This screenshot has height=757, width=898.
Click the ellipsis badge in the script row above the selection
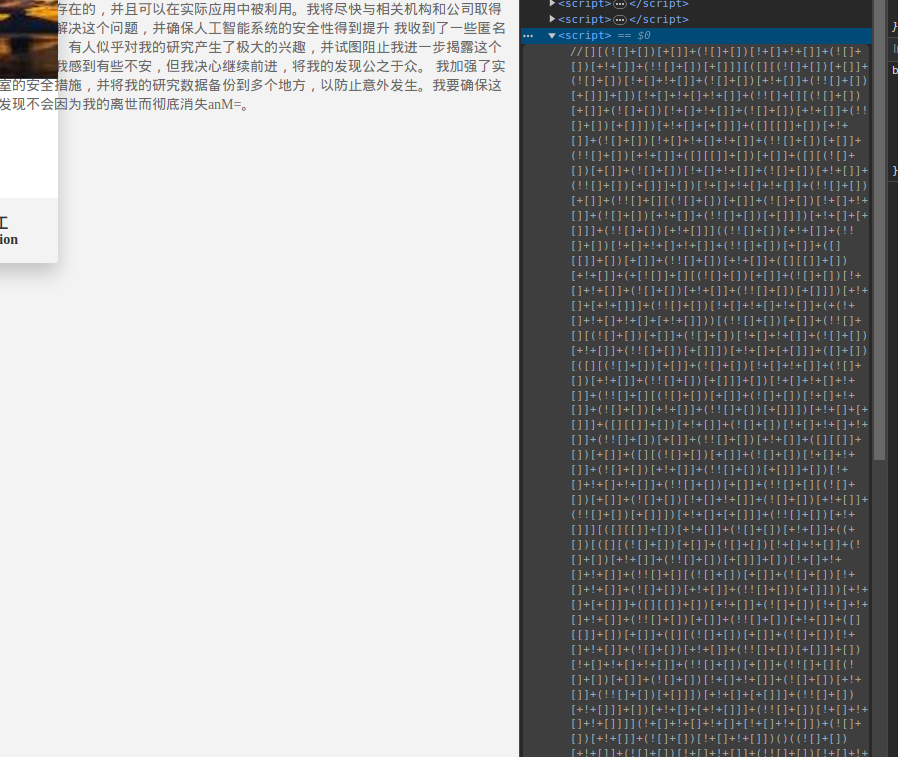(x=620, y=19)
